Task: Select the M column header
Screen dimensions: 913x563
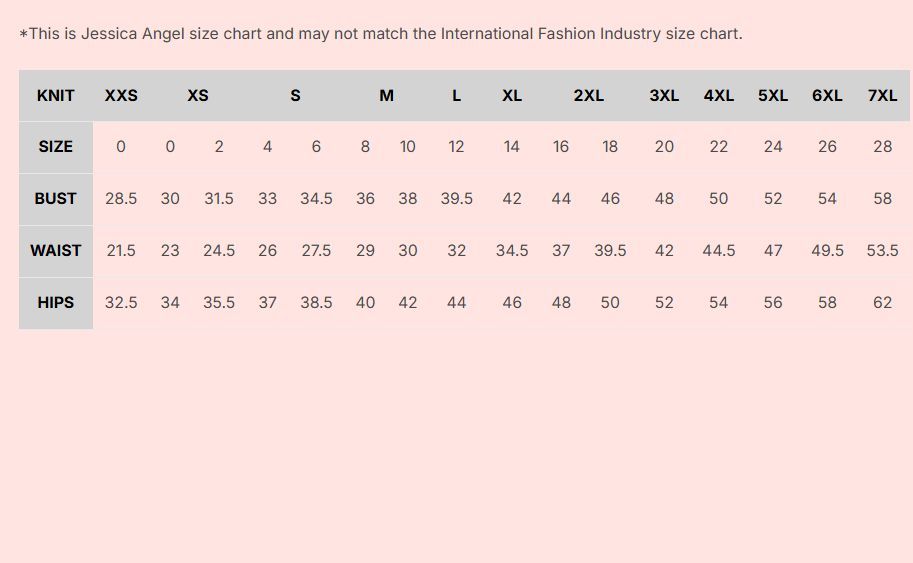Action: (387, 95)
